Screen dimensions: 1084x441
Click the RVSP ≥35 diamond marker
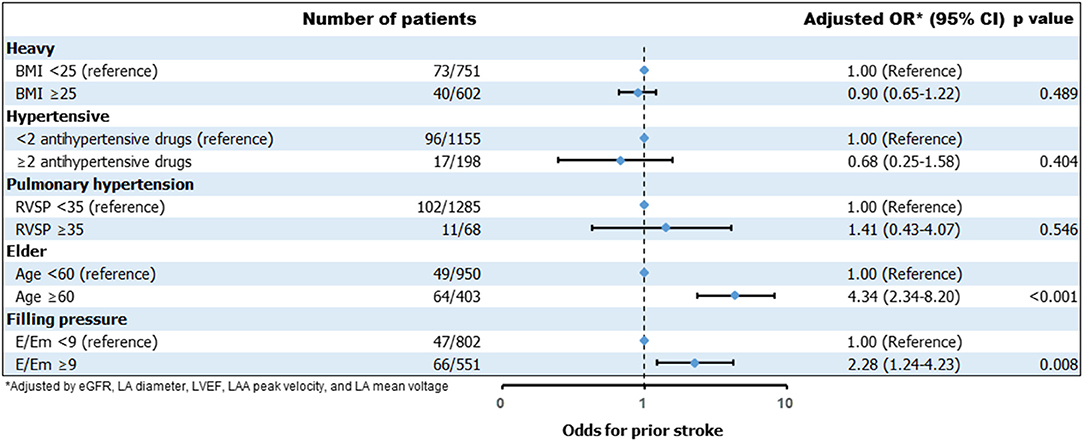click(x=666, y=228)
